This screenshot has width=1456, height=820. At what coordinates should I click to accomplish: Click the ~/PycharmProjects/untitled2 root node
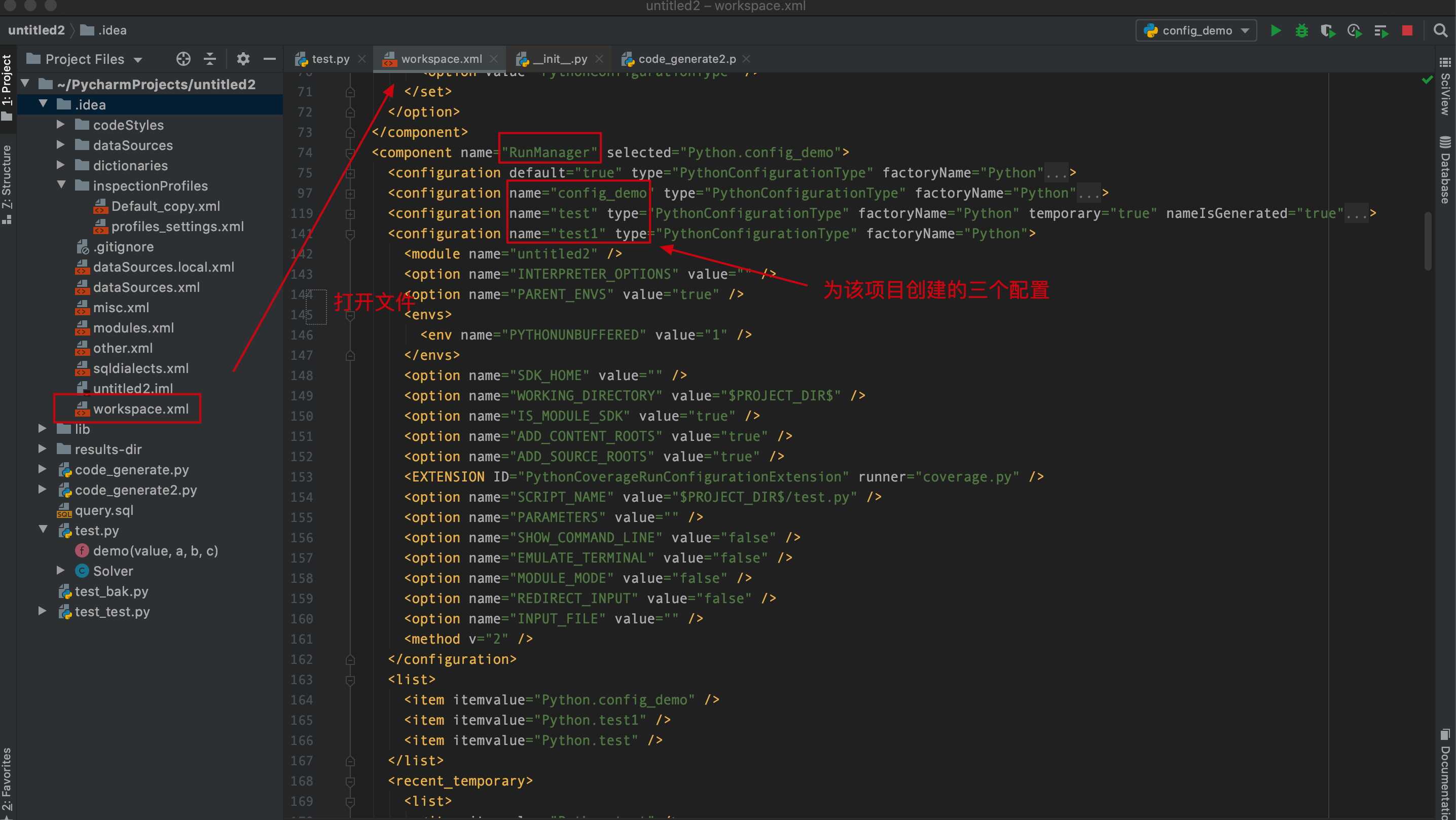pos(156,84)
